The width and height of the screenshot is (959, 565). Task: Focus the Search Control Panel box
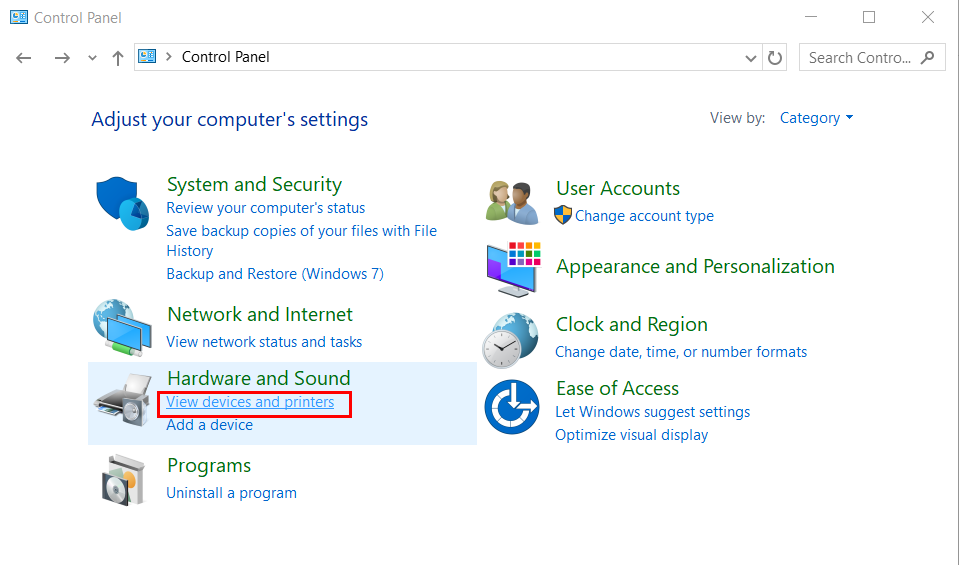[x=872, y=57]
